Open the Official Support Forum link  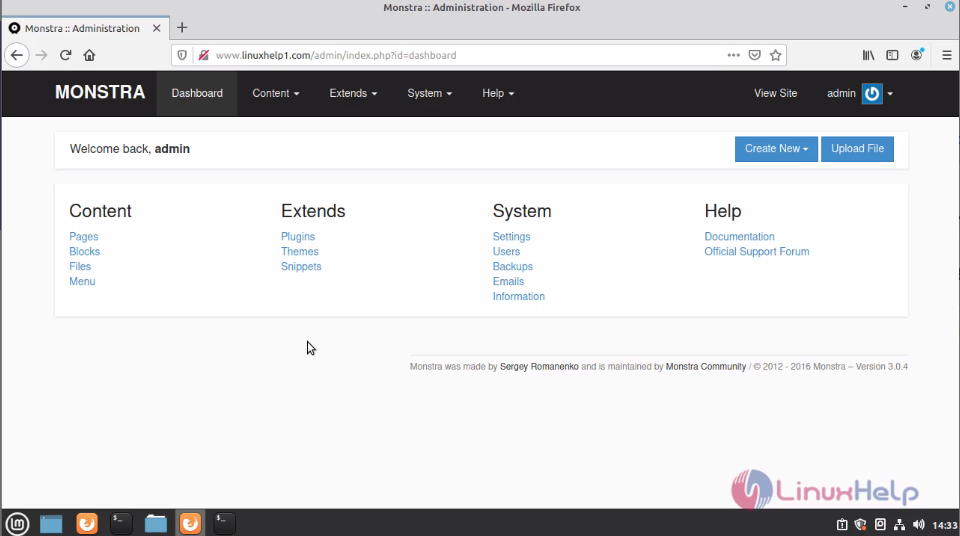click(x=757, y=251)
